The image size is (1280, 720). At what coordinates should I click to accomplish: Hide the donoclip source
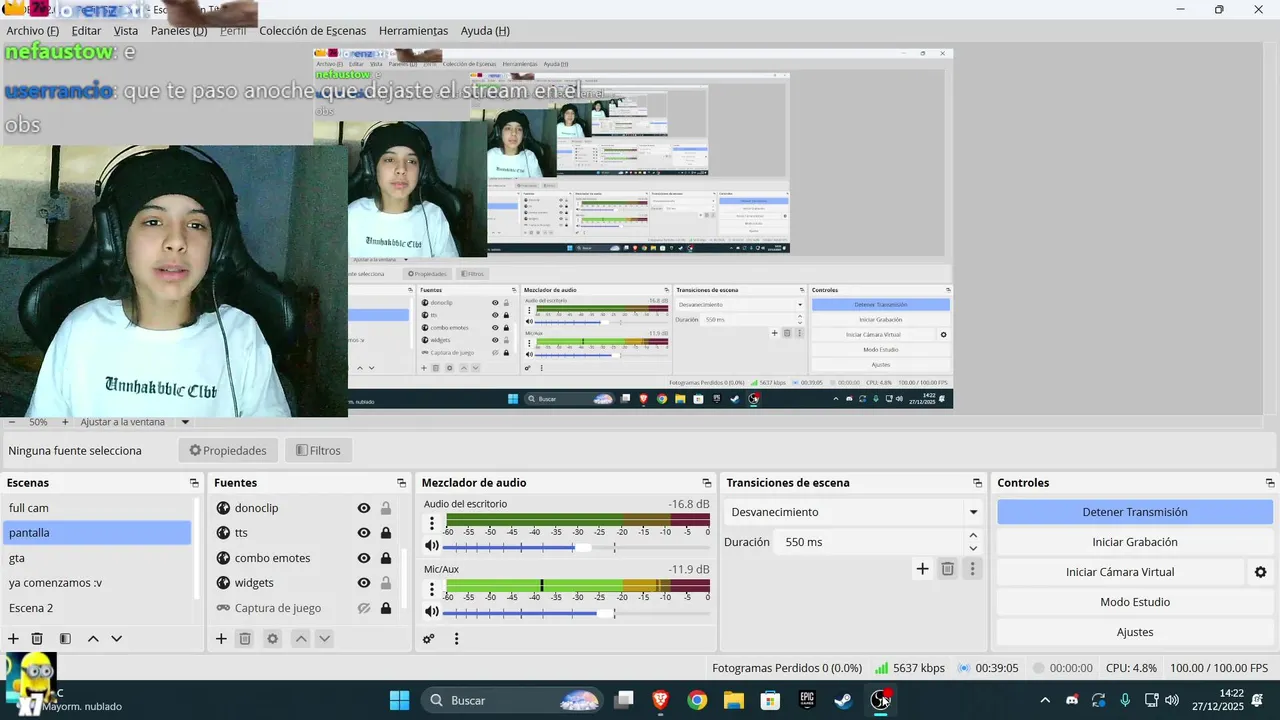(x=364, y=508)
